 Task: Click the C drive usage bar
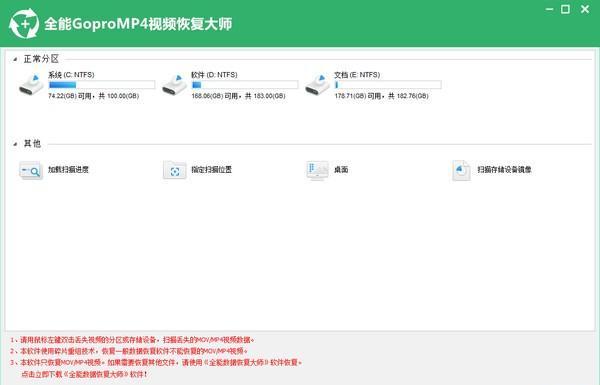coord(102,85)
